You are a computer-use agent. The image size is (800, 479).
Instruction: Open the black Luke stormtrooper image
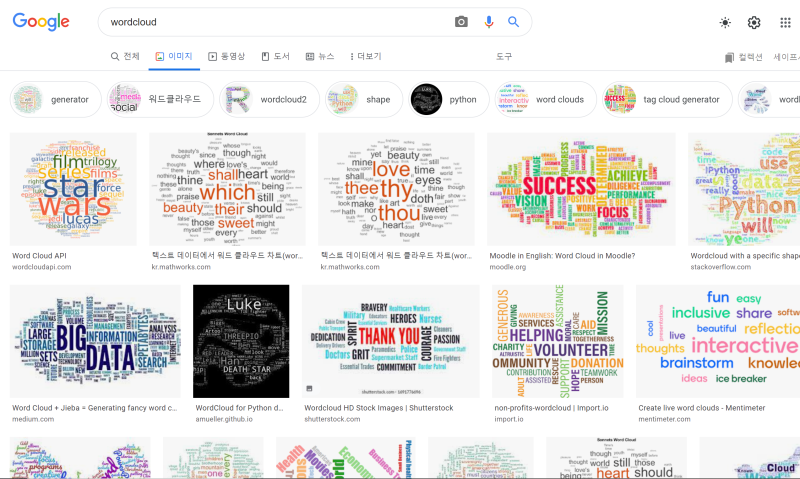241,341
